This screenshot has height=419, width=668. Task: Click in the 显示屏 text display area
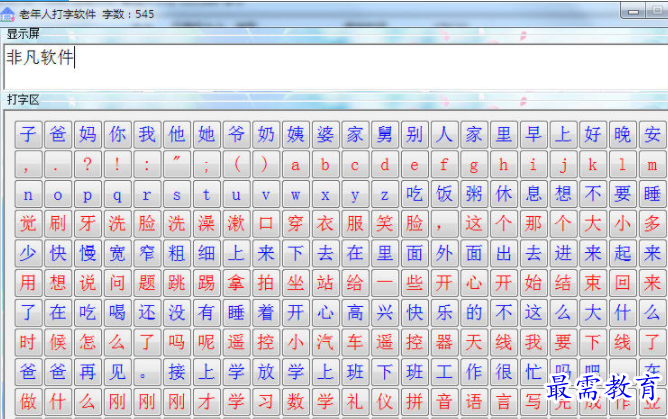point(336,66)
